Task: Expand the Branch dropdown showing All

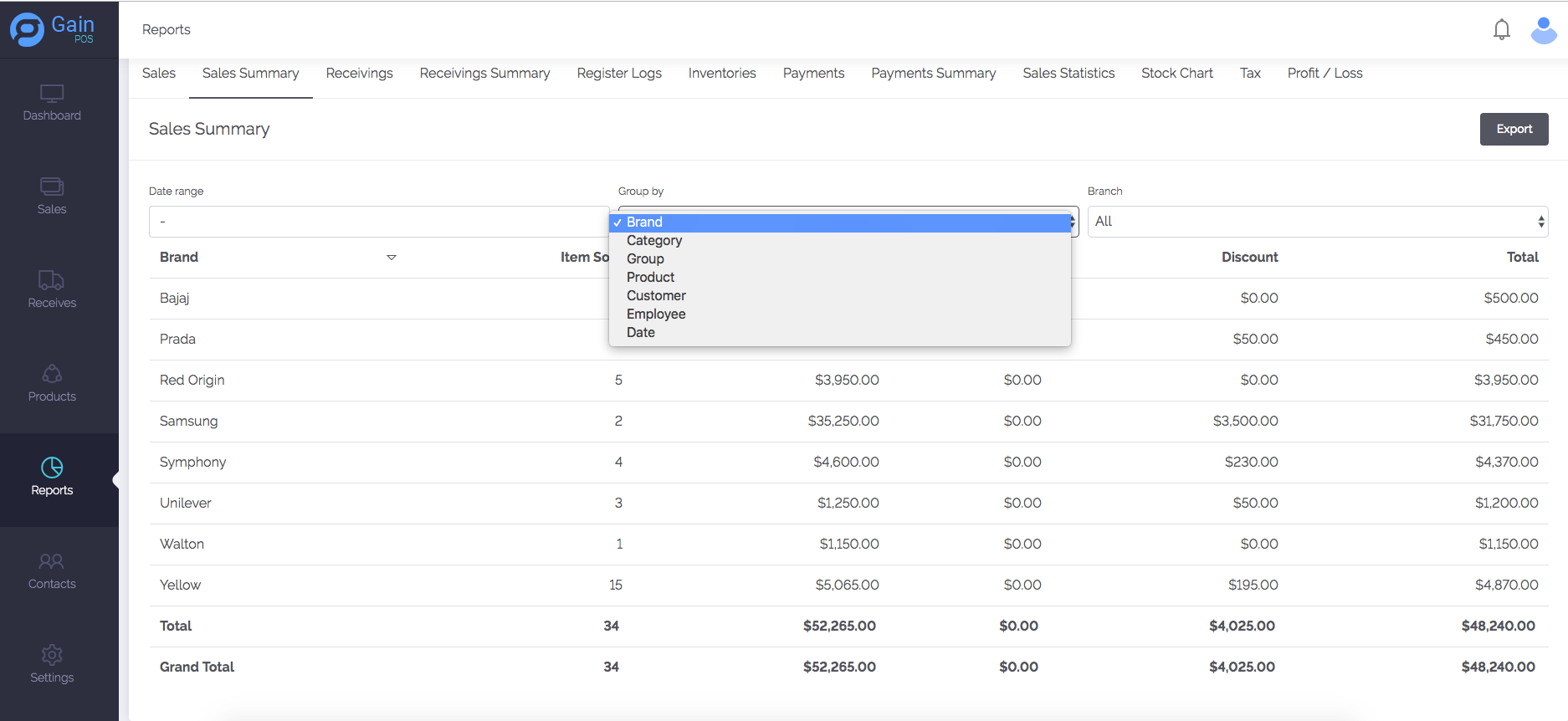Action: [x=1317, y=222]
